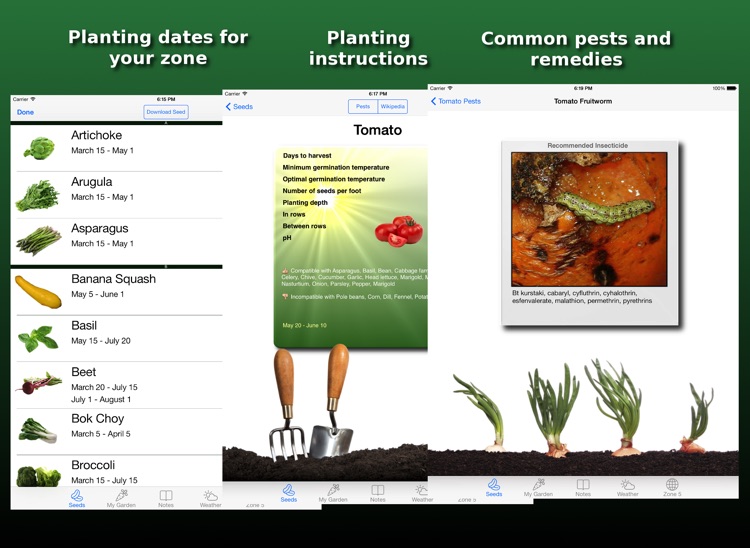This screenshot has width=750, height=548.
Task: Tap 'Optimal germination temperature' label
Action: 334,179
